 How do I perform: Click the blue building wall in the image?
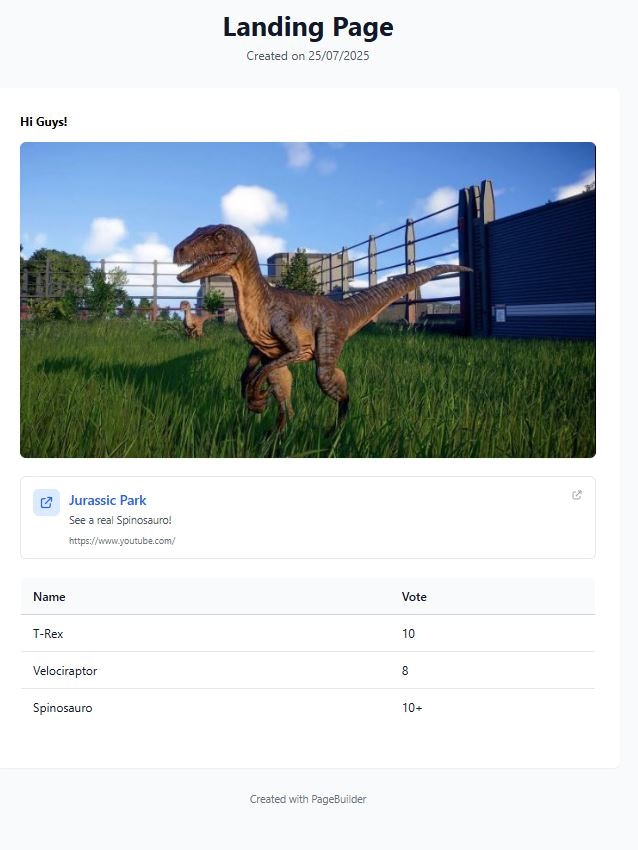point(540,266)
